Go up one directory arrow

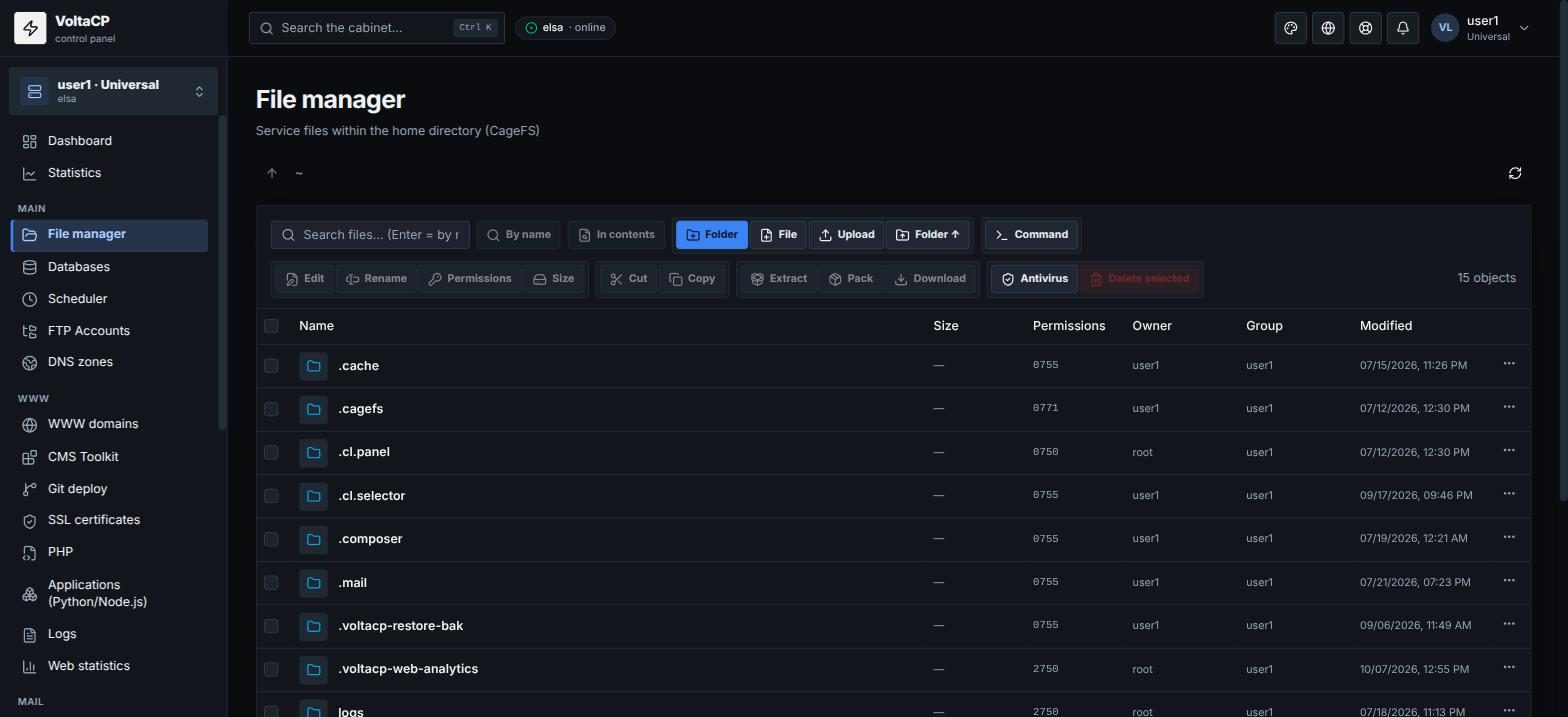[272, 173]
